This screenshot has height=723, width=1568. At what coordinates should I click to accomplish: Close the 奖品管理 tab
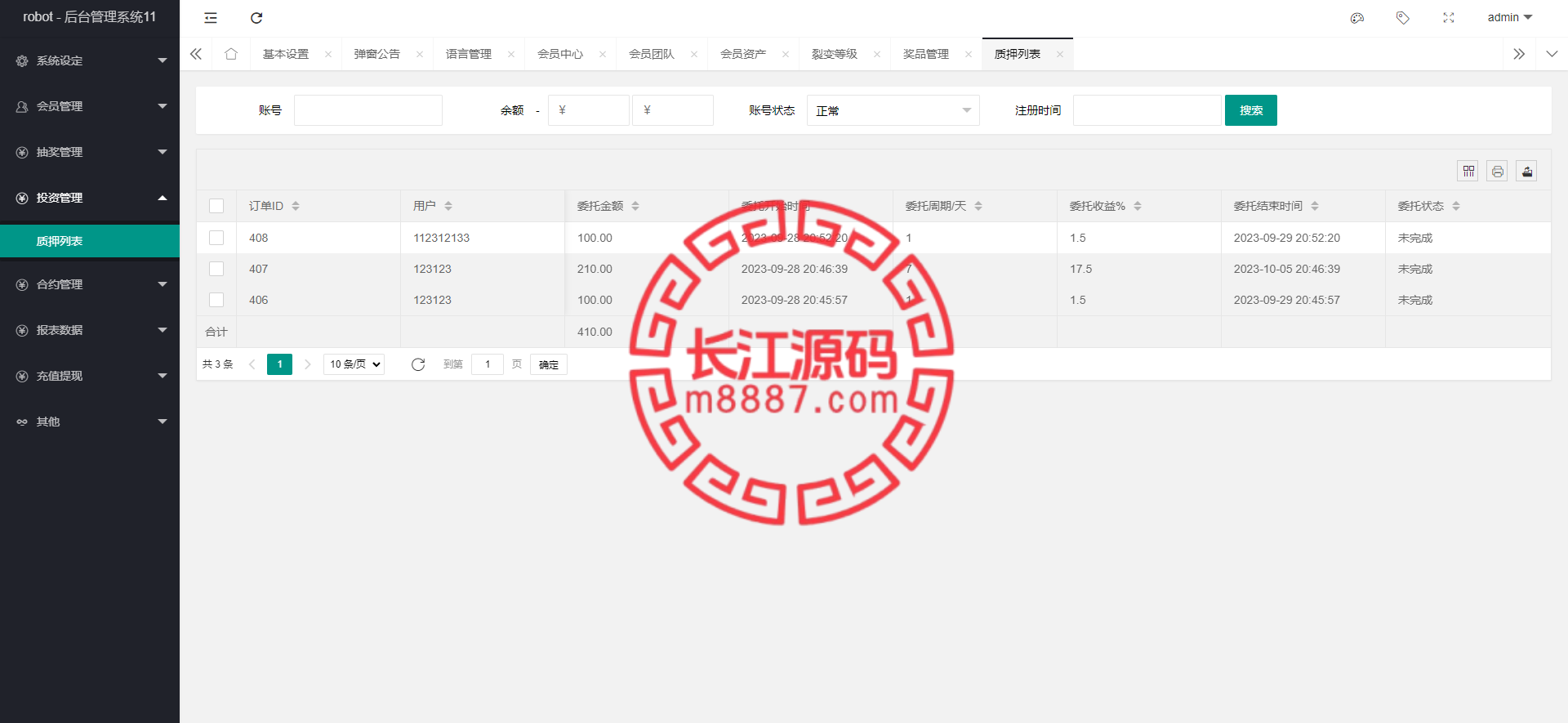pos(969,55)
